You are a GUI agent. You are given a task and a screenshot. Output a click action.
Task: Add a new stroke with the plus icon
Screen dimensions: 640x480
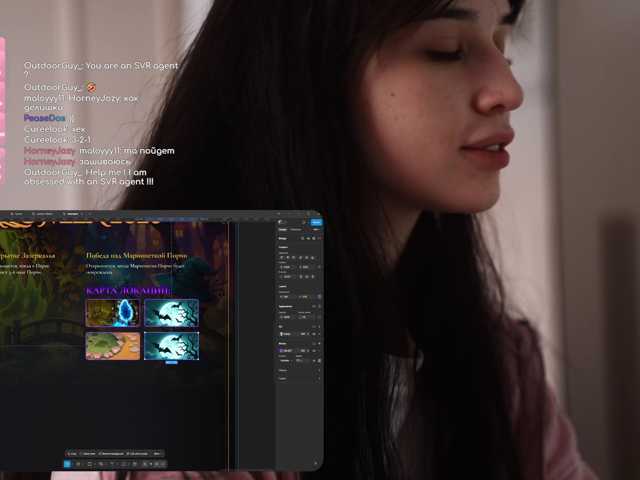[319, 343]
